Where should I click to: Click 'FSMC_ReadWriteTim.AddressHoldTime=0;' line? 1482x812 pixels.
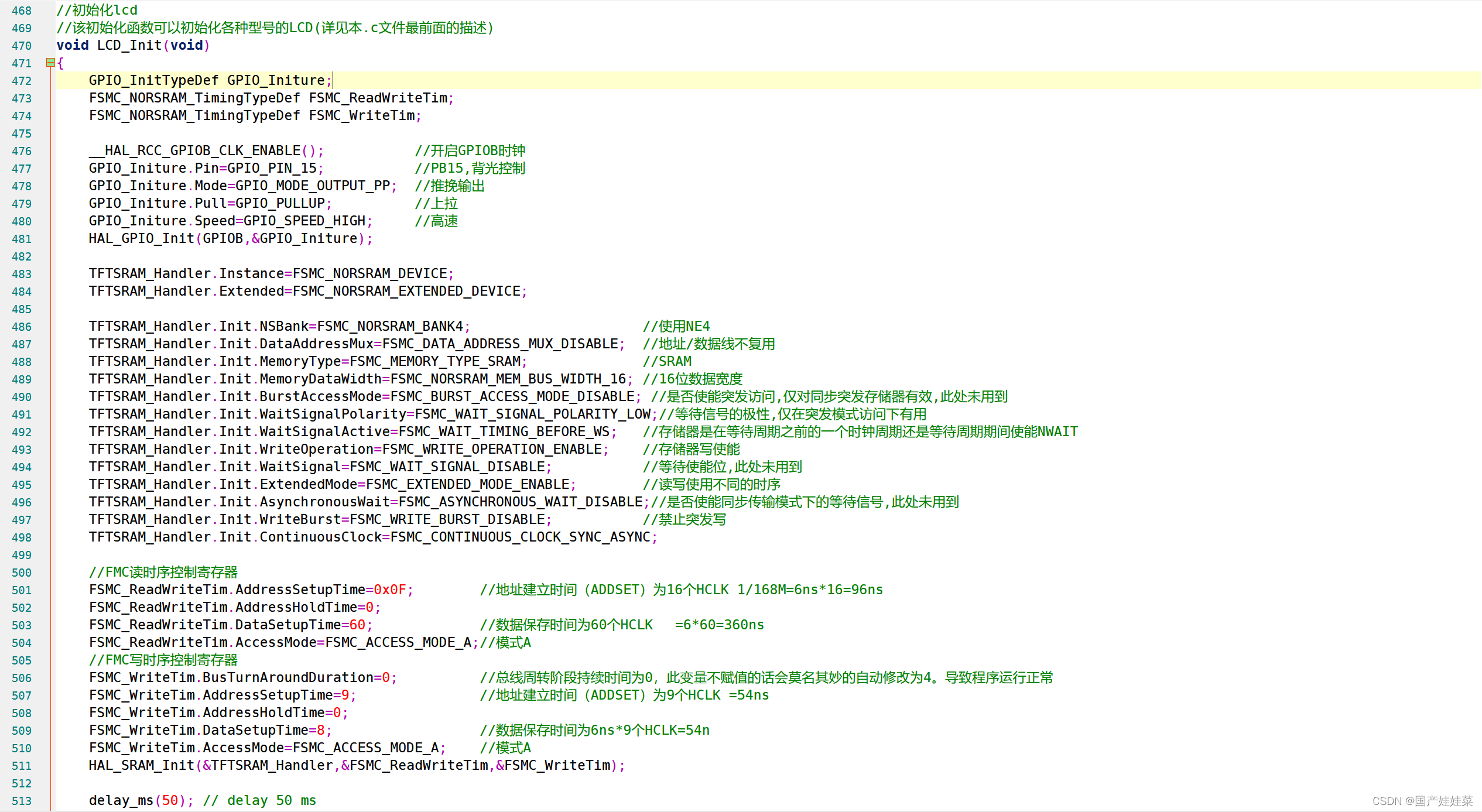pos(235,607)
